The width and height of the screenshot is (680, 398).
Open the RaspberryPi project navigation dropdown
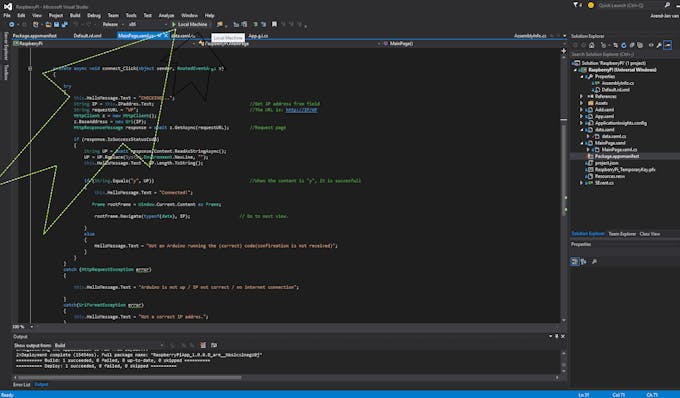coord(104,43)
